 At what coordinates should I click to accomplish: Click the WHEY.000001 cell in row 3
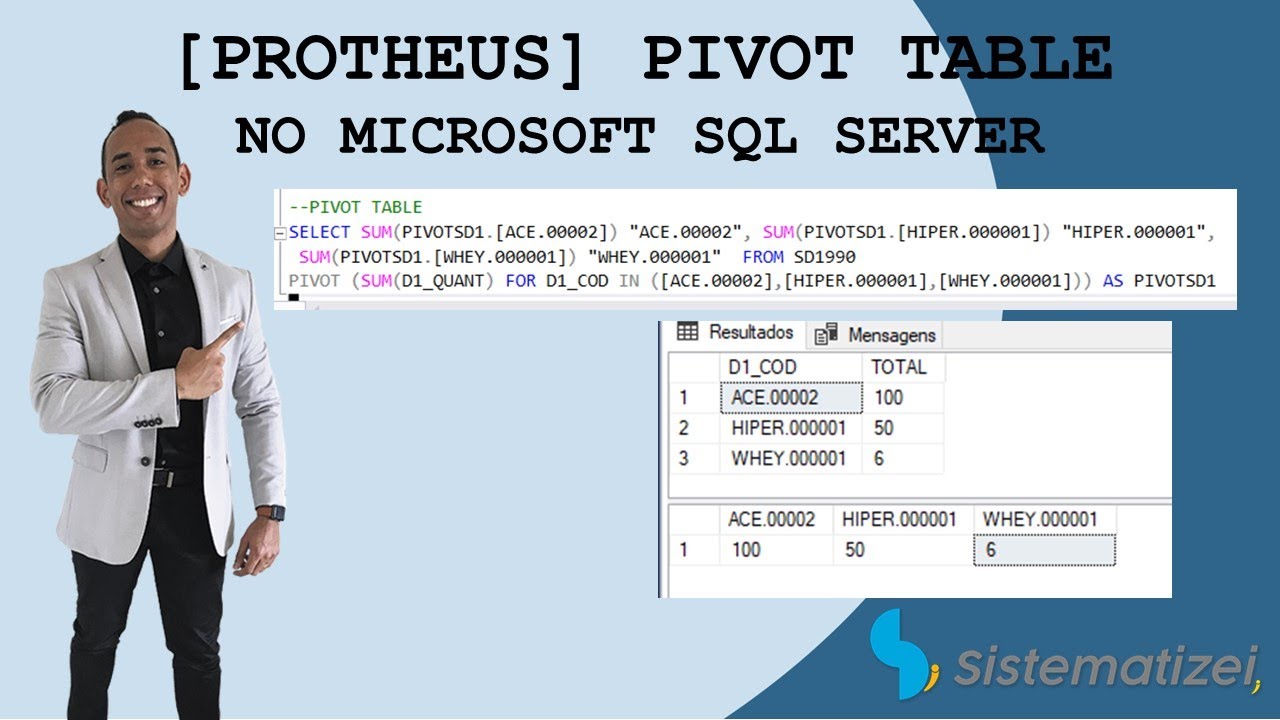[x=791, y=459]
